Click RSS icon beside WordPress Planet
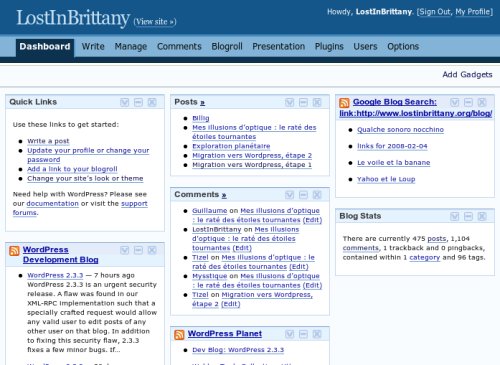Screen dimensions: 500x365 [179, 335]
